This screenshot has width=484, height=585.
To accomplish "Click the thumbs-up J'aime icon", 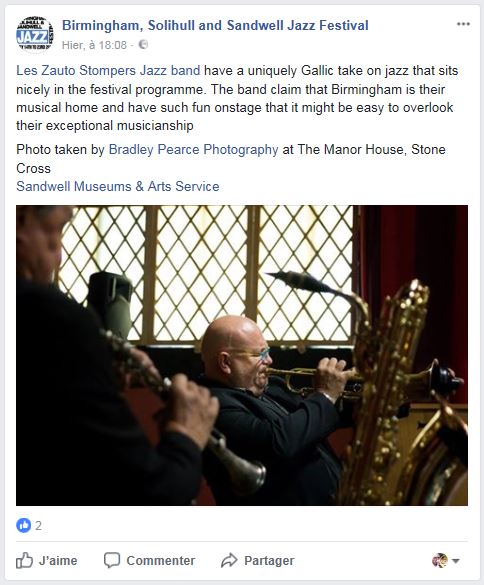I will [24, 560].
